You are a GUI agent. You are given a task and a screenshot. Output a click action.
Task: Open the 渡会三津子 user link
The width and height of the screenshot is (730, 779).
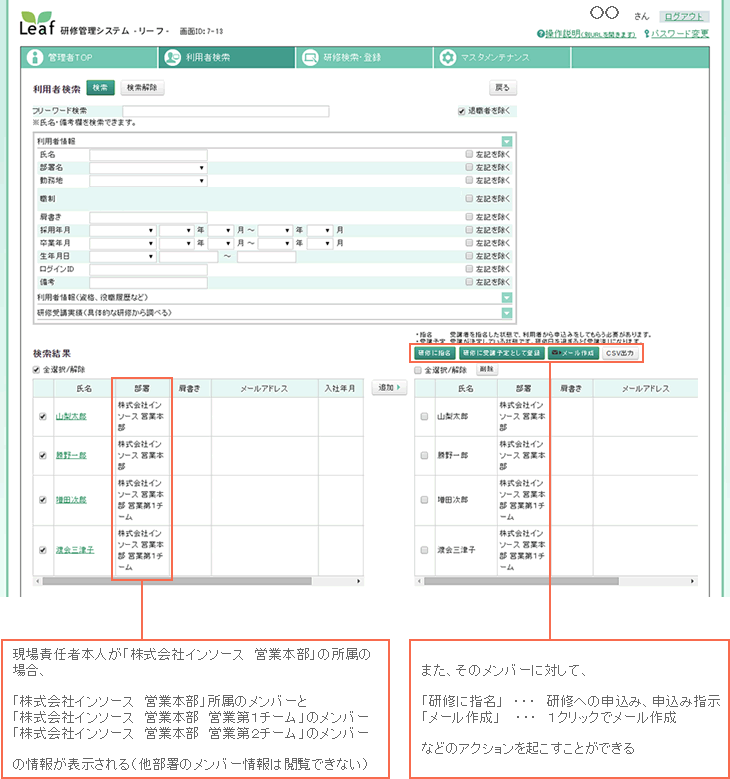click(75, 550)
